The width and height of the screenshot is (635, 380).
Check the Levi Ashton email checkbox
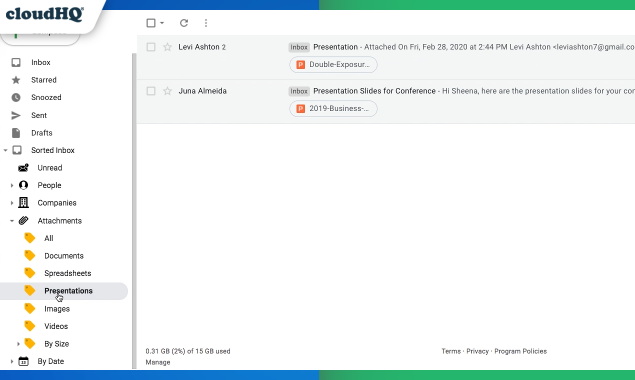[x=151, y=47]
